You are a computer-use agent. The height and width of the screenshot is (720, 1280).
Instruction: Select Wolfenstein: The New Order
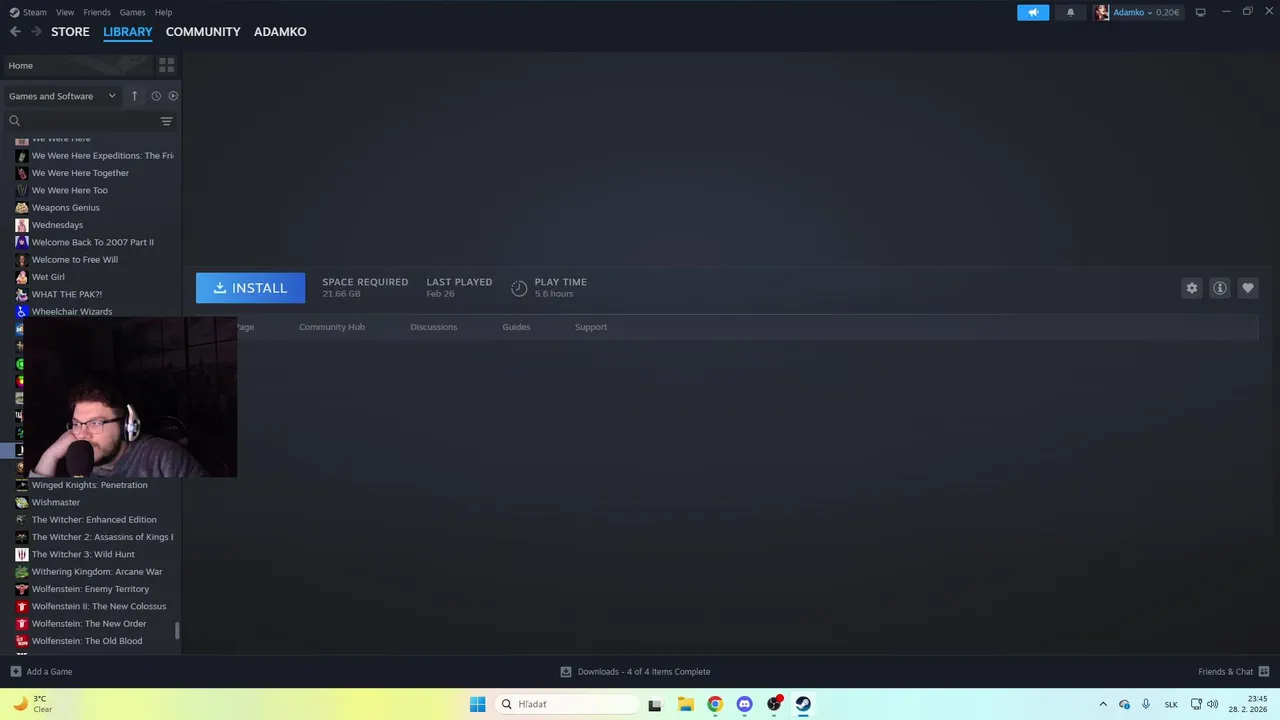pos(90,624)
